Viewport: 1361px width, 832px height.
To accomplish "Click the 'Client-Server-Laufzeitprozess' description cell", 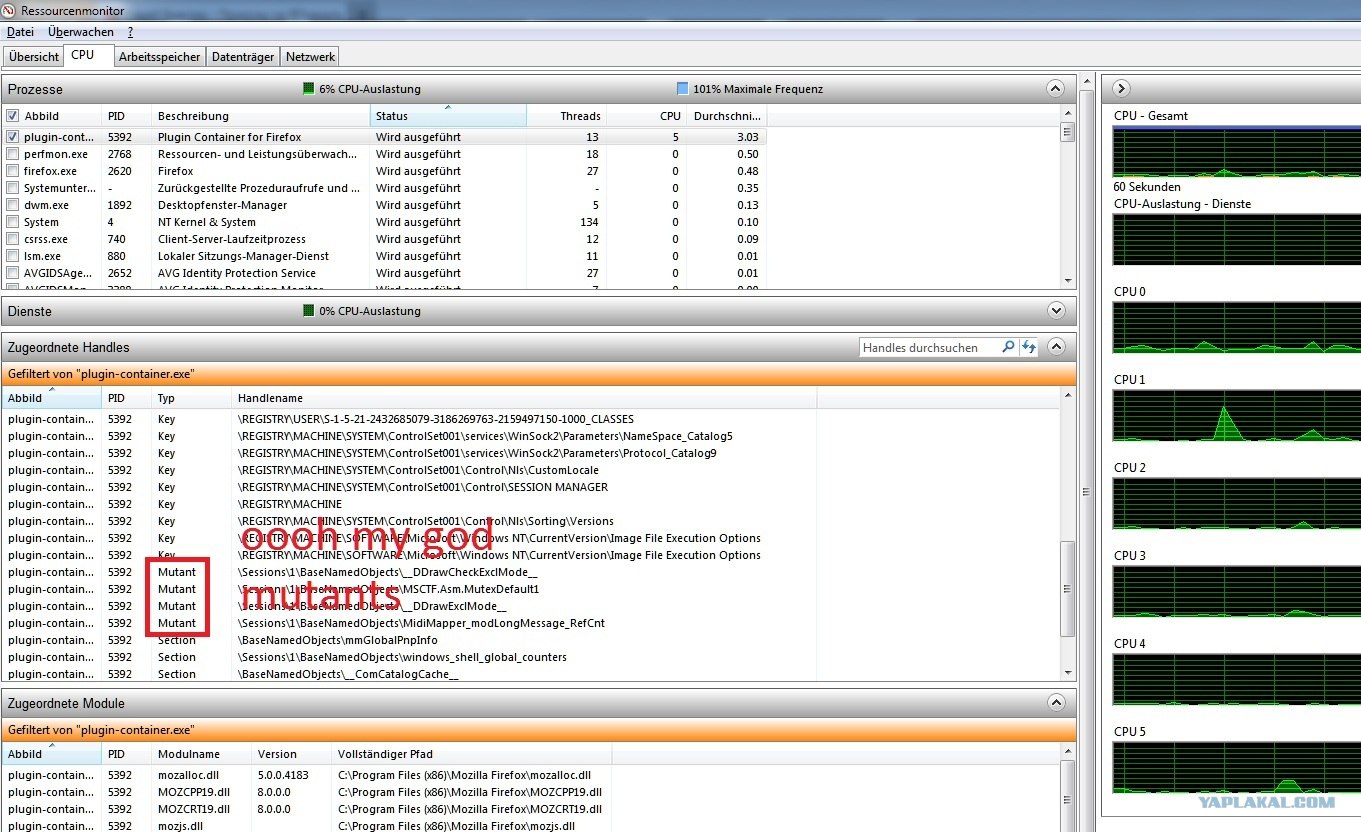I will click(232, 239).
